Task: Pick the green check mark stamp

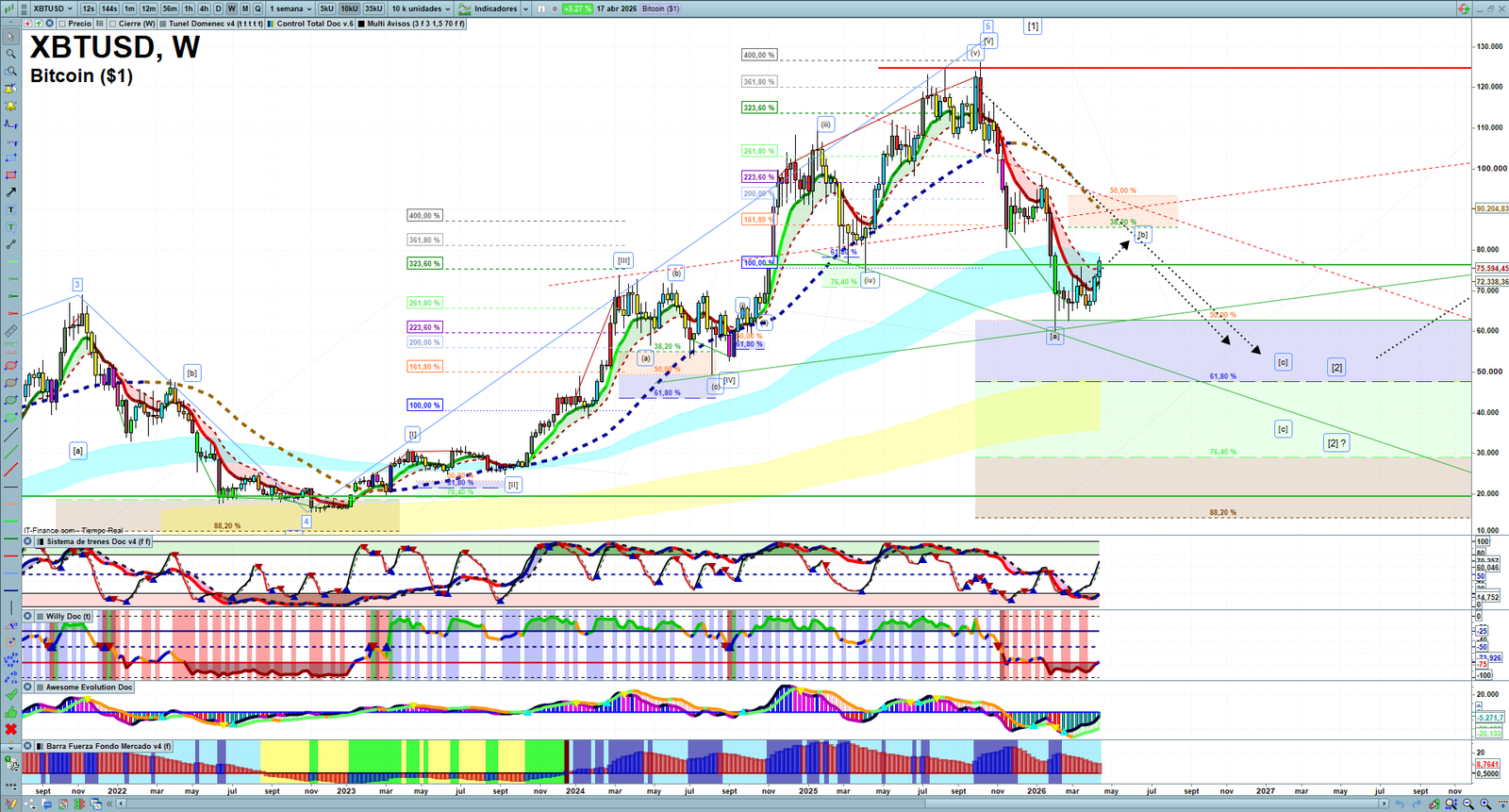Action: coord(10,695)
